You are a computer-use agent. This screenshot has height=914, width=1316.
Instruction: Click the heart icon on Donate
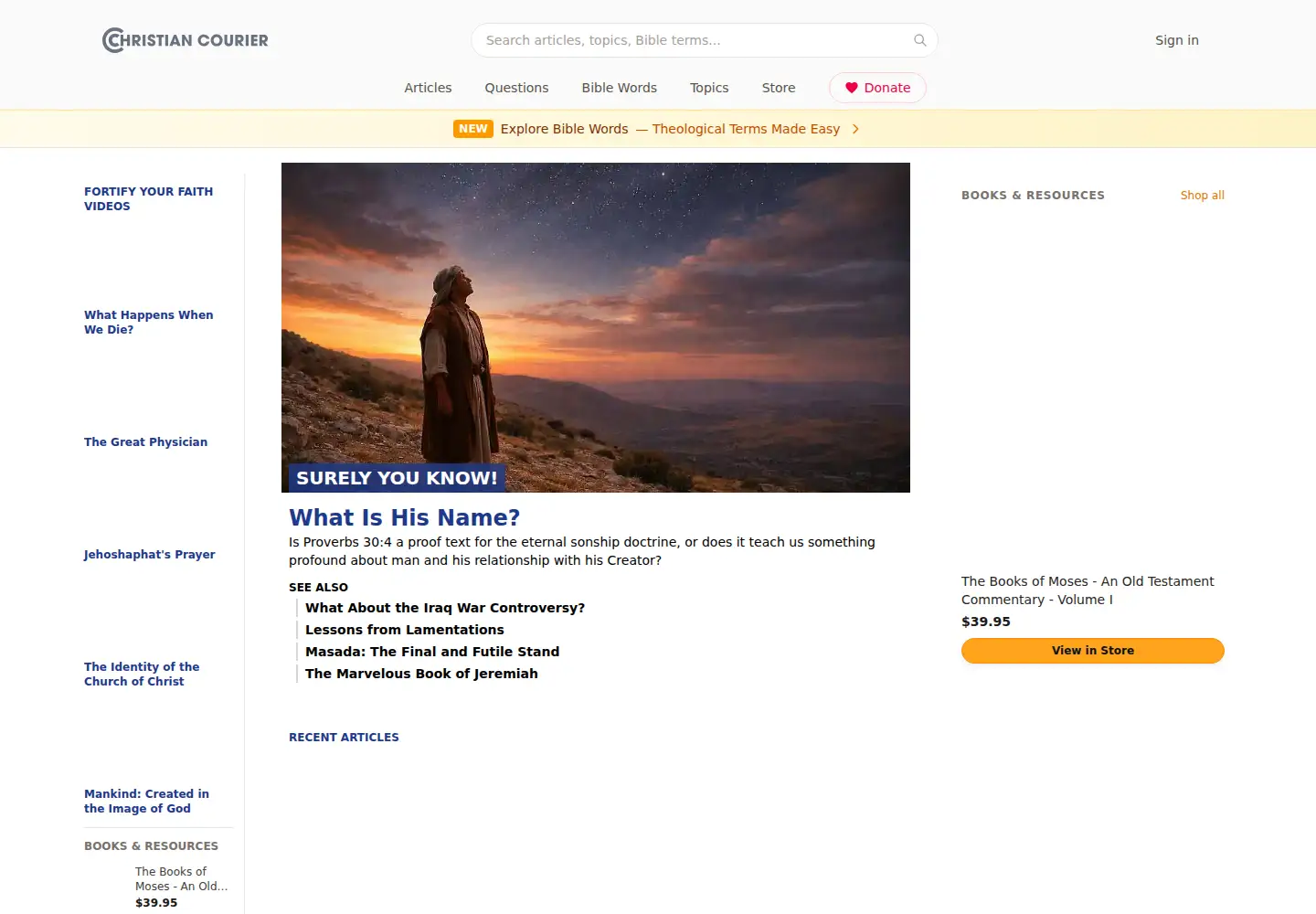(x=852, y=88)
